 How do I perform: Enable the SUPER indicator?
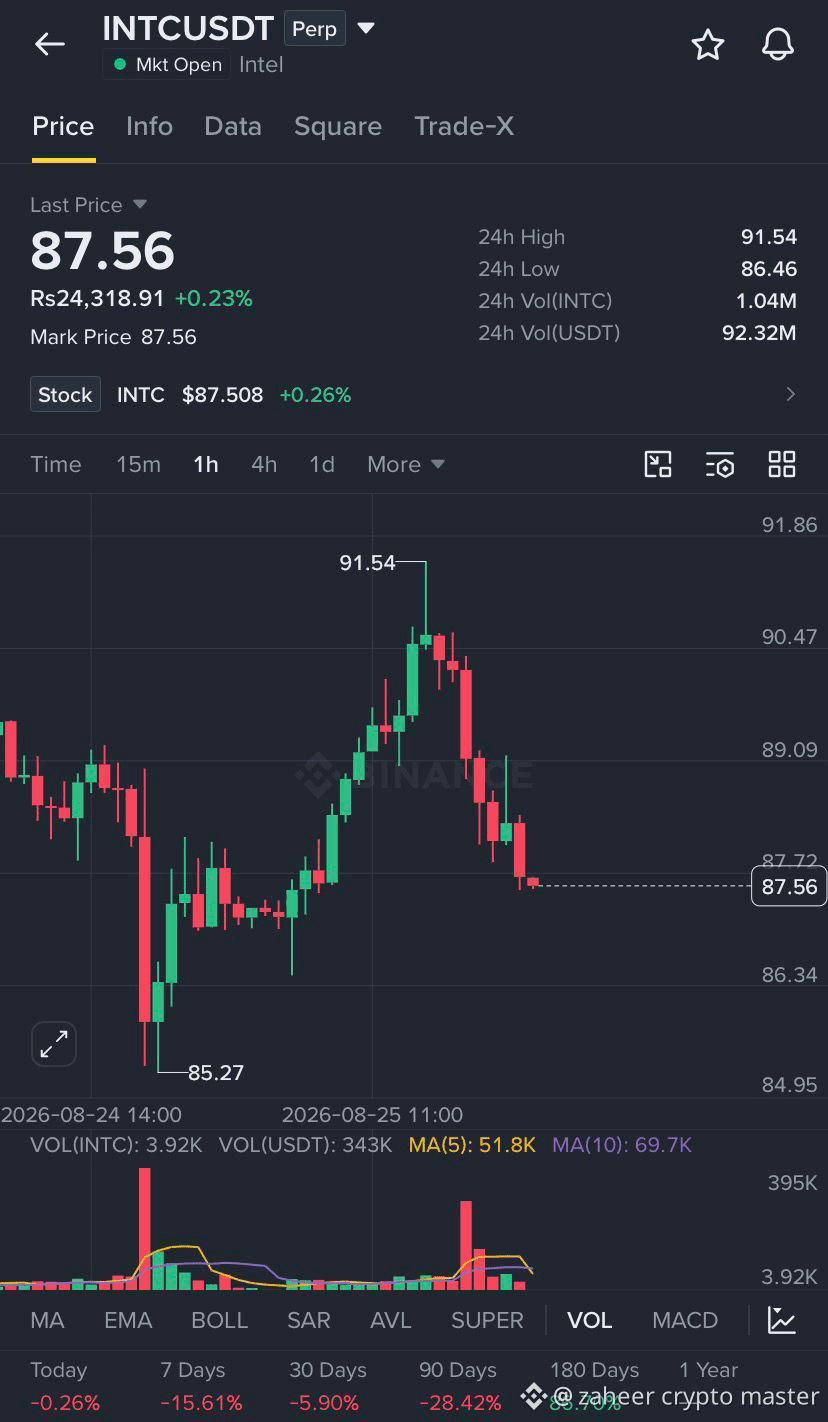[x=487, y=1320]
